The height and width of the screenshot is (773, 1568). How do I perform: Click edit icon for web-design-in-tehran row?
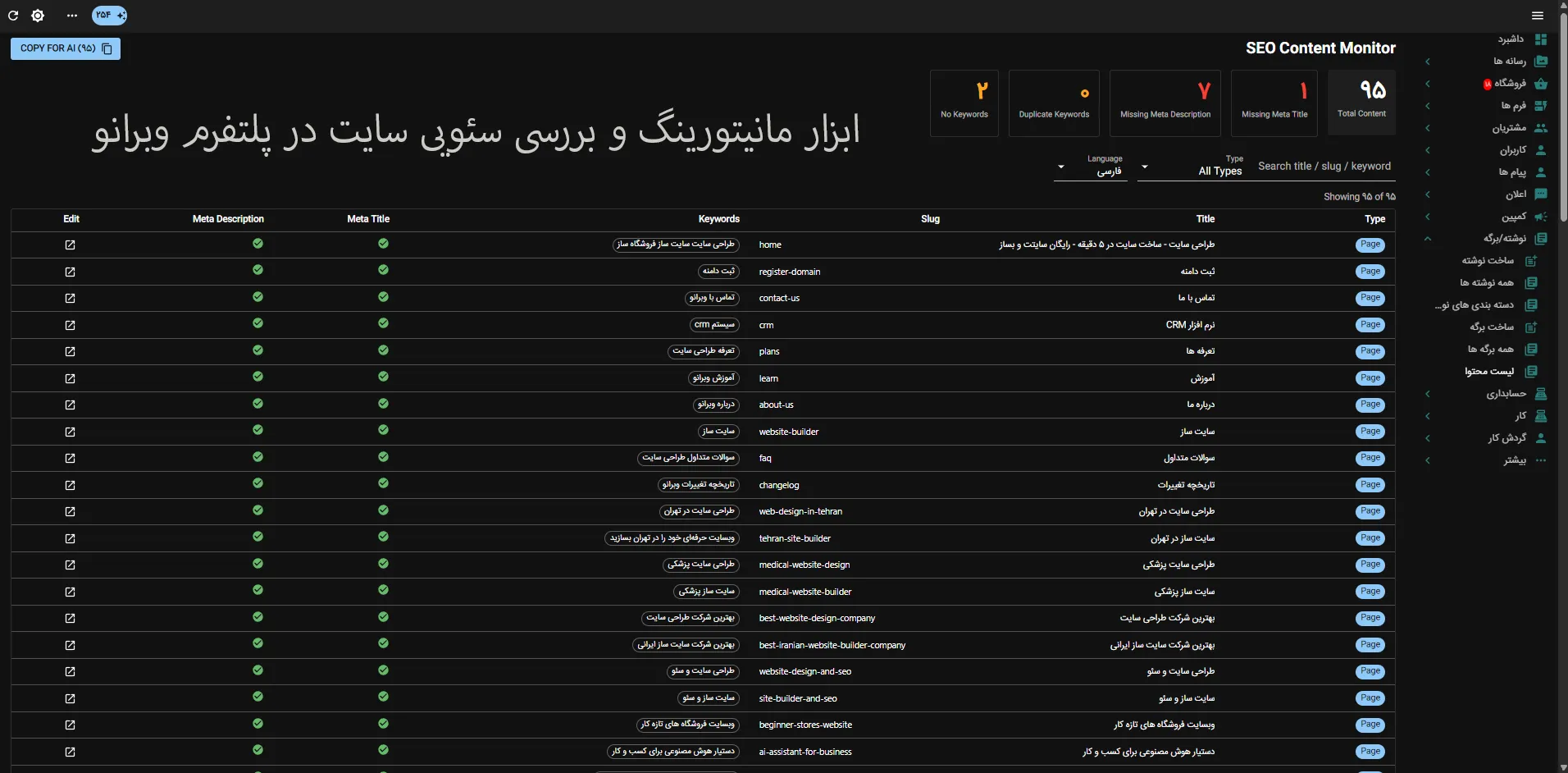(70, 511)
